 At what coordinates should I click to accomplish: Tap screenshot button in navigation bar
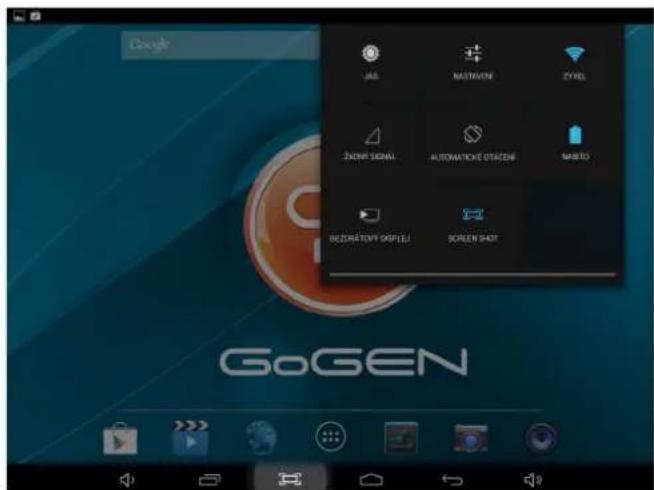click(290, 479)
